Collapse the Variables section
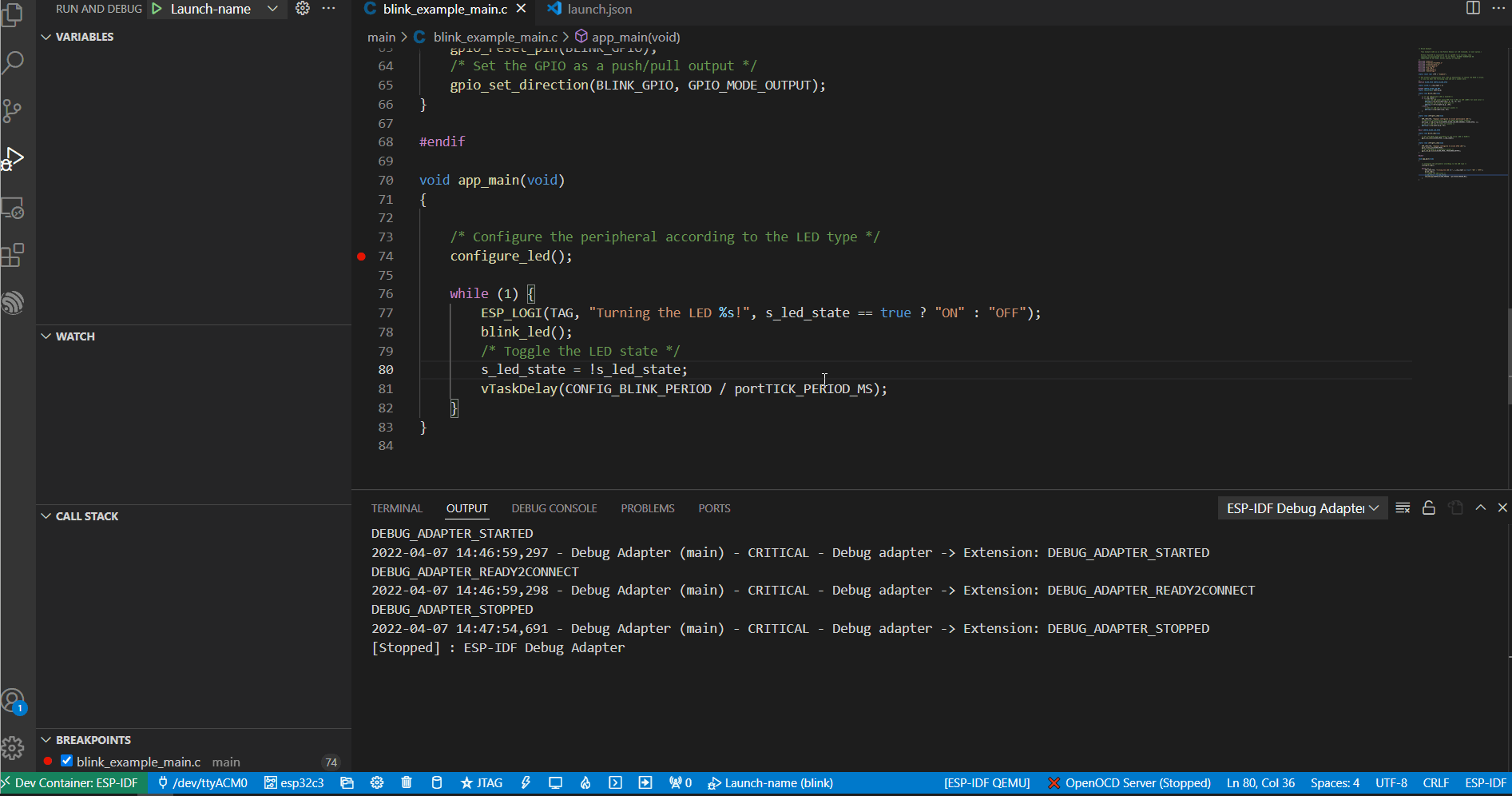 [x=46, y=37]
